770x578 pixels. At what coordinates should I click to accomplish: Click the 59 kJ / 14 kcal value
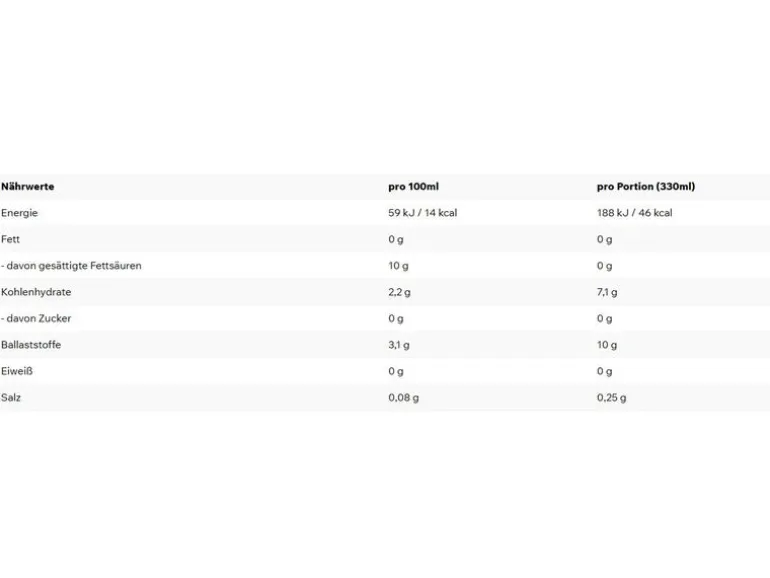tap(422, 213)
